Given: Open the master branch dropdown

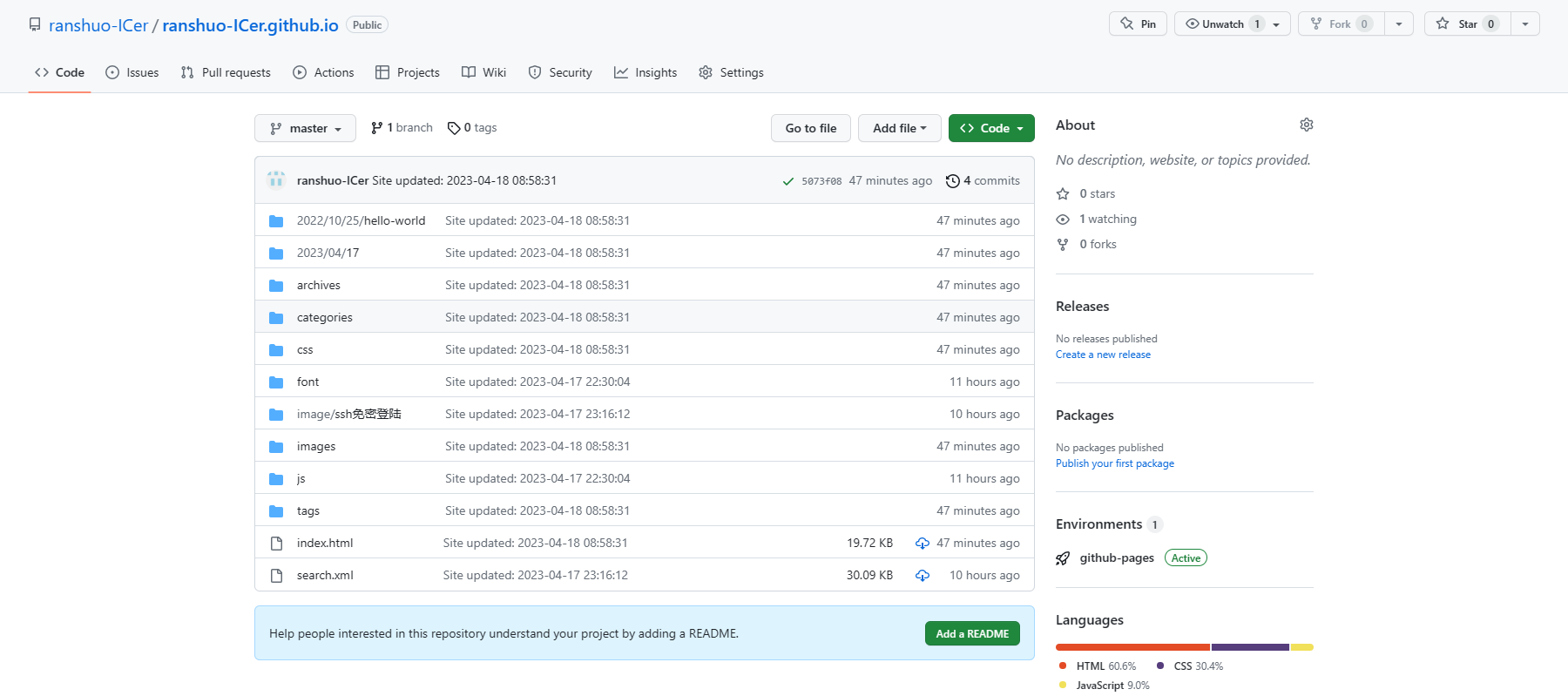Looking at the screenshot, I should [305, 128].
